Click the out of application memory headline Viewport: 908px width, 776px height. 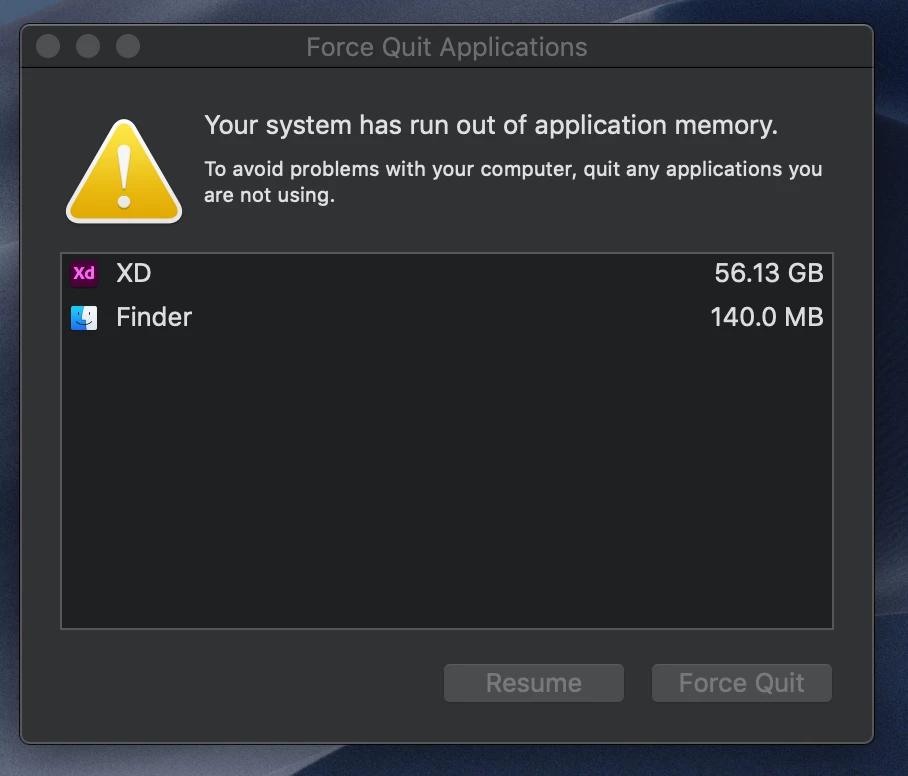(490, 125)
